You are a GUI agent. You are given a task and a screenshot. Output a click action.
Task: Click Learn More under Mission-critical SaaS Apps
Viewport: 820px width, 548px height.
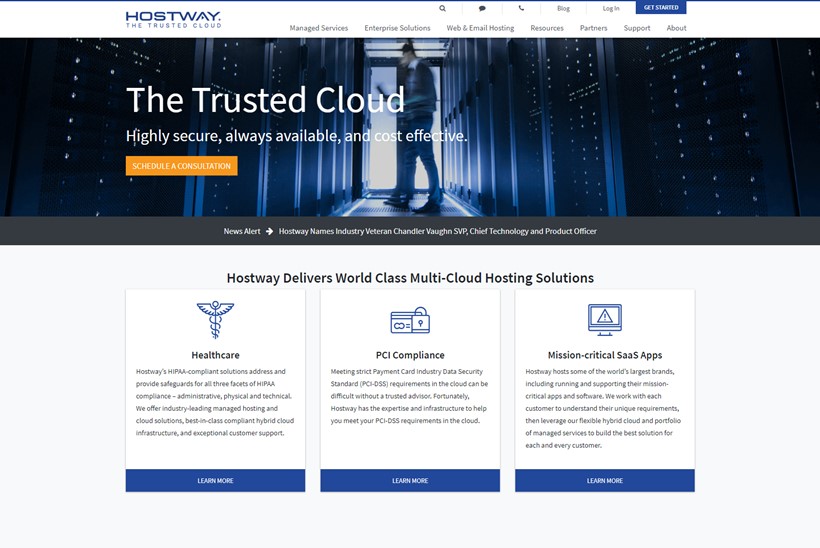tap(605, 481)
